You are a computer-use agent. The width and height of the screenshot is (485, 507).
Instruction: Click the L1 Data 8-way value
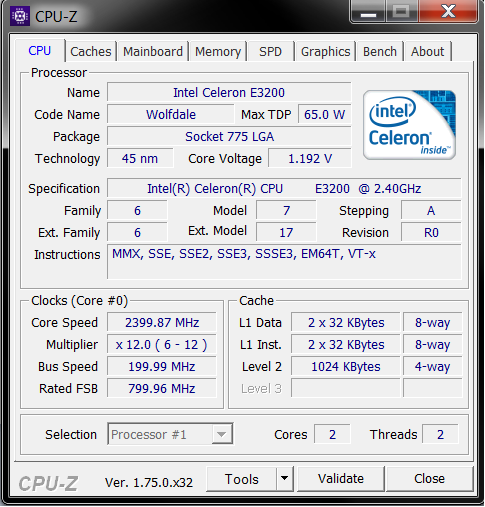pyautogui.click(x=432, y=322)
